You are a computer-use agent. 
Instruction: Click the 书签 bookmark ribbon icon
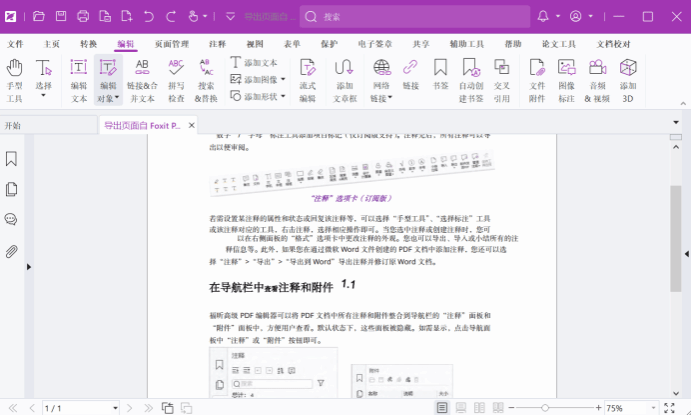[x=440, y=80]
